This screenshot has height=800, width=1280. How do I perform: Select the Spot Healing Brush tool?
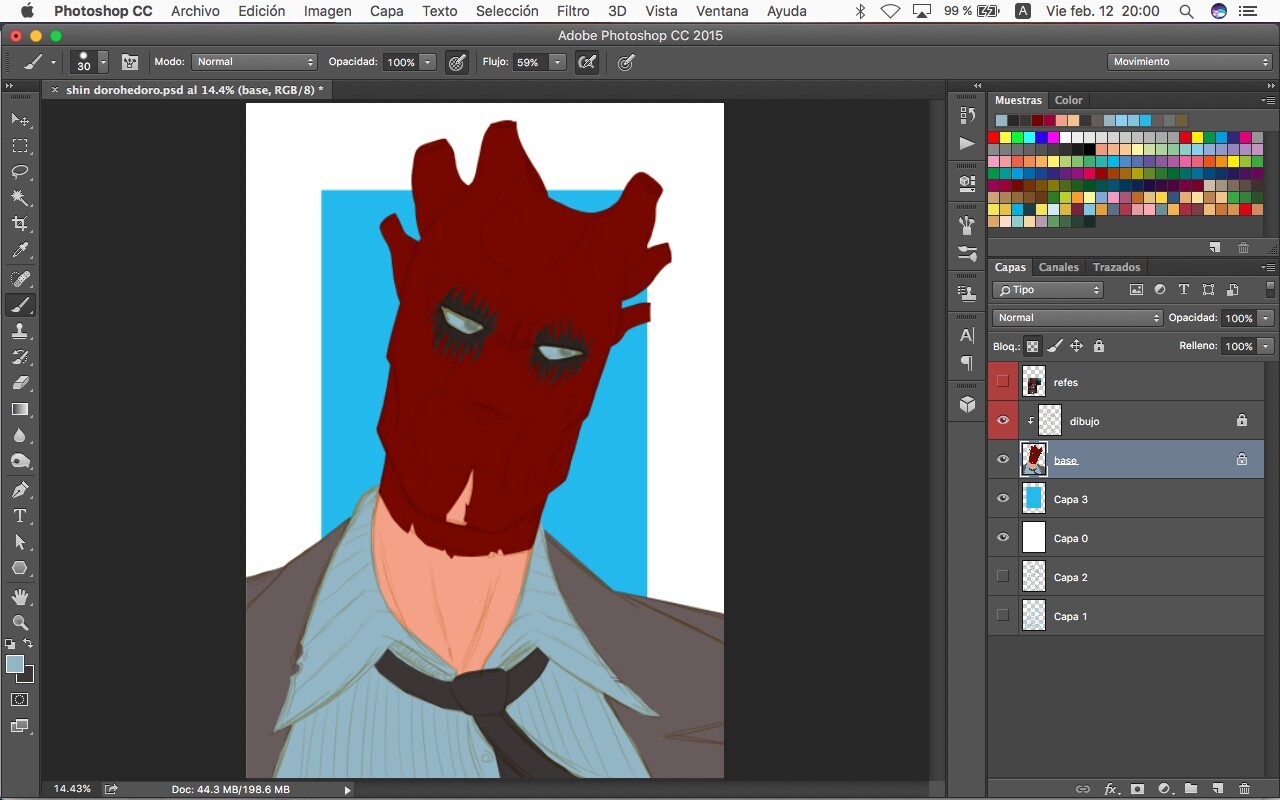[20, 279]
